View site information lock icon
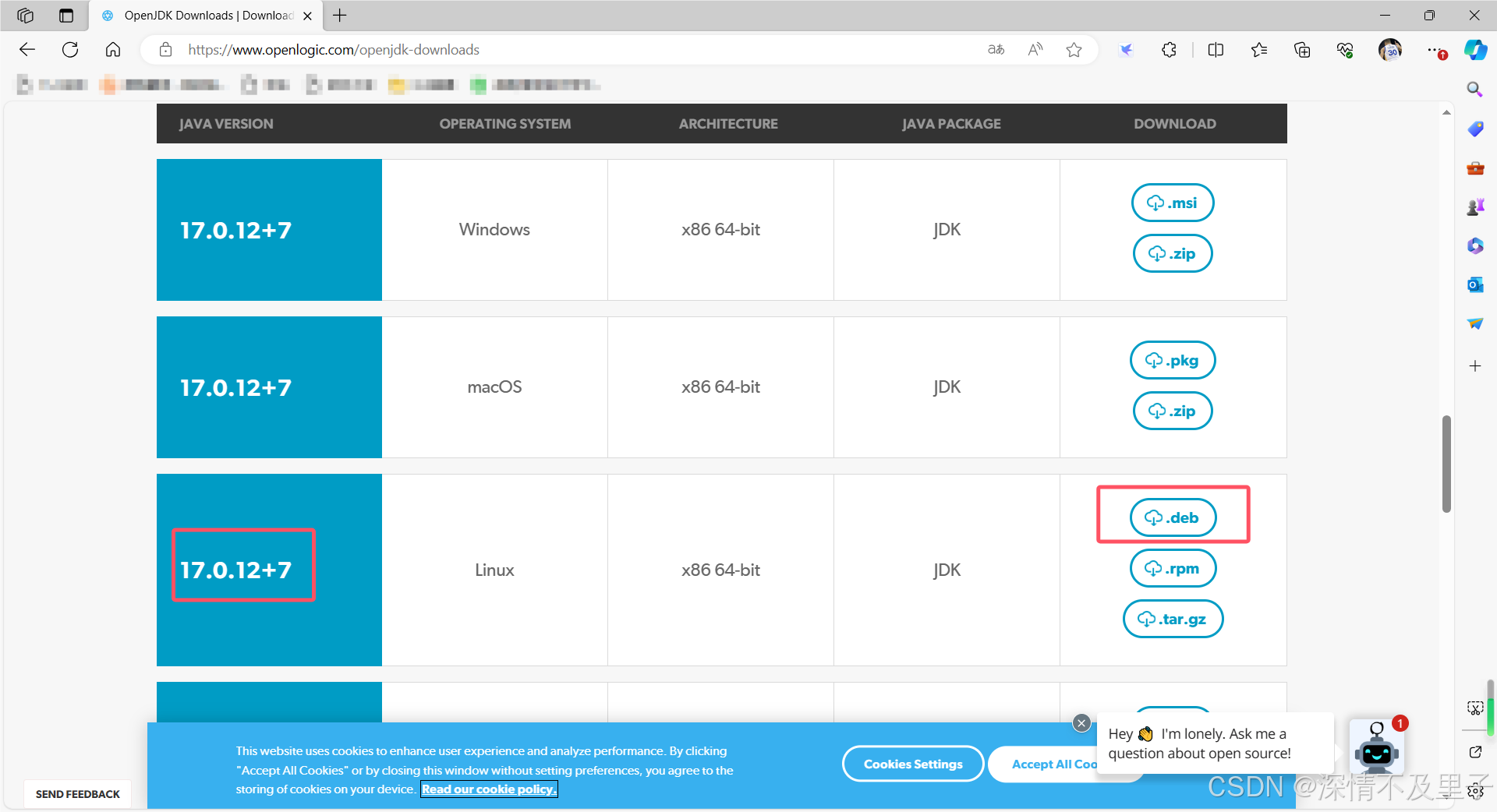Image resolution: width=1497 pixels, height=812 pixels. 165,50
